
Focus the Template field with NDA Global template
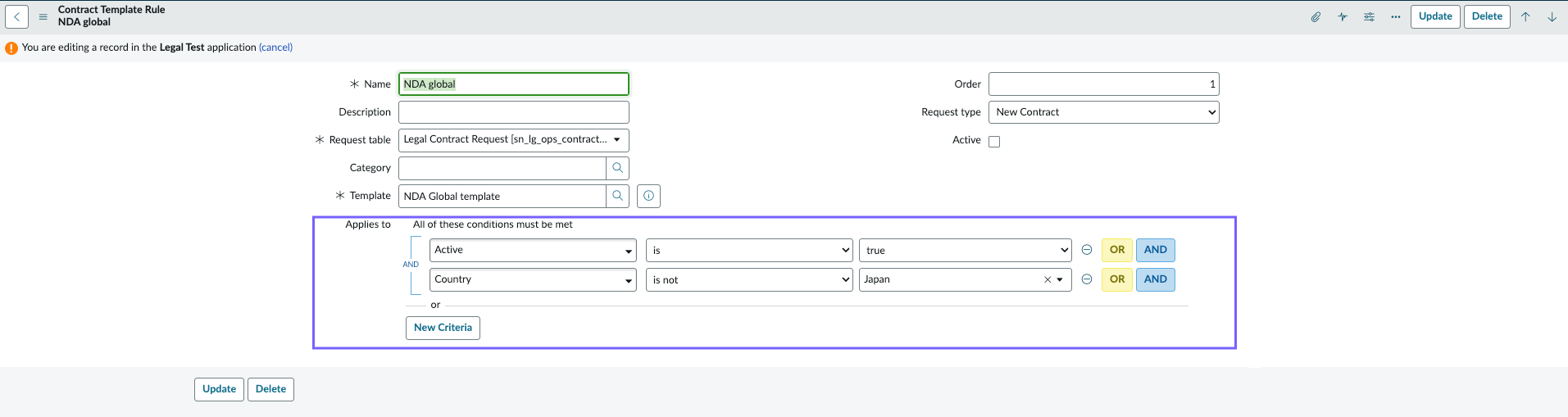(502, 196)
